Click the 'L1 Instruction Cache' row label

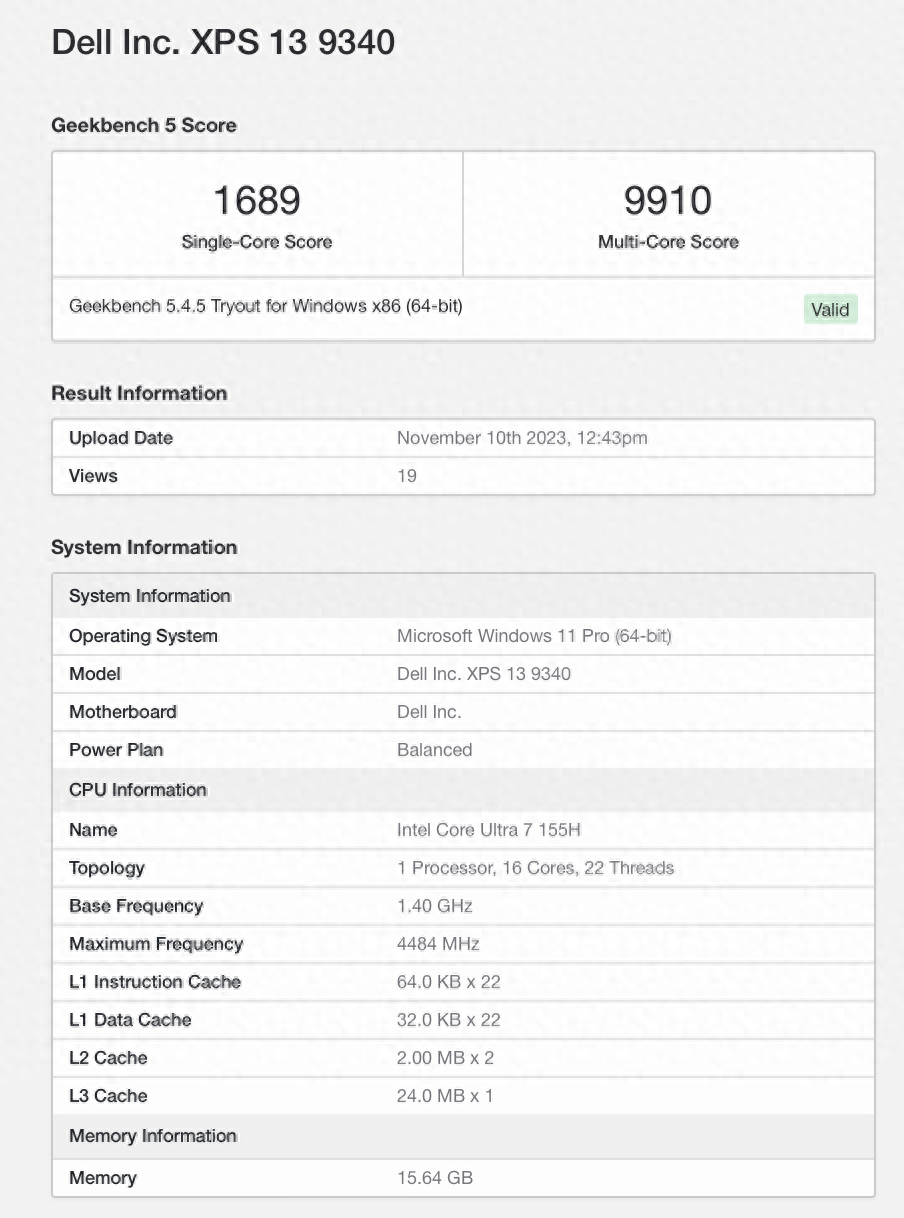(155, 982)
